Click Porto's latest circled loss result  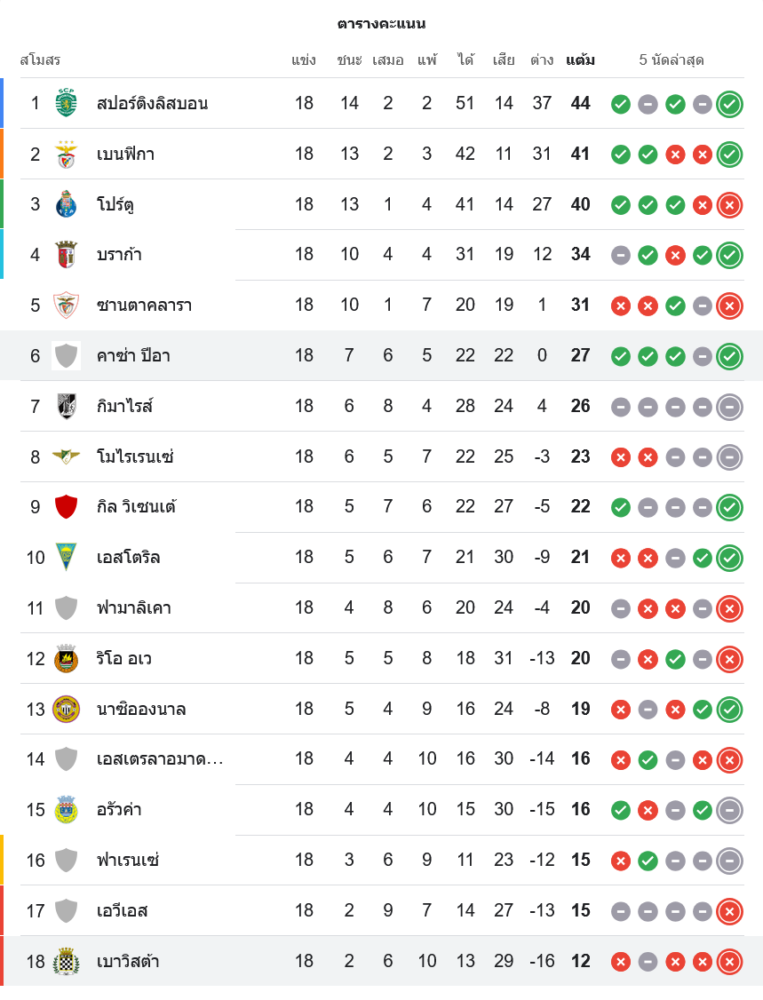point(730,204)
